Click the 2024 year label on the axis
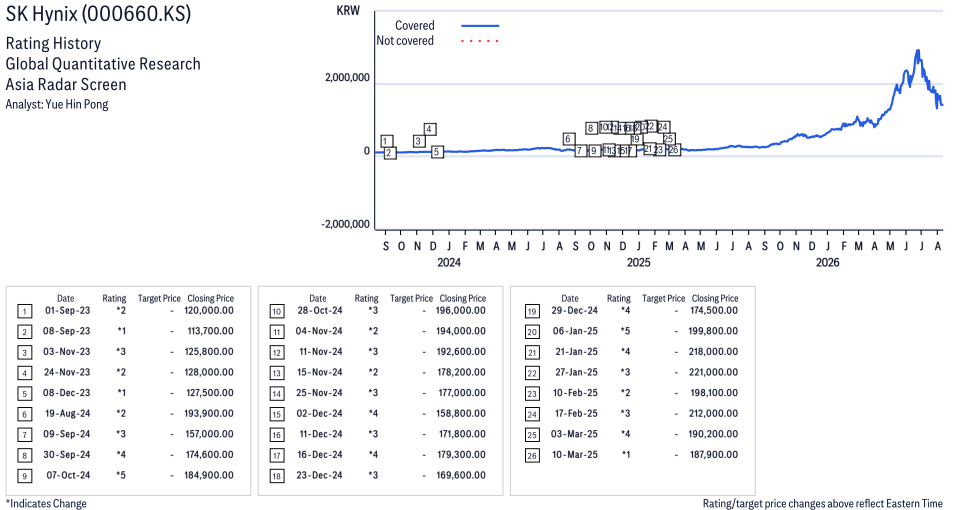Image resolution: width=954 pixels, height=510 pixels. (449, 262)
